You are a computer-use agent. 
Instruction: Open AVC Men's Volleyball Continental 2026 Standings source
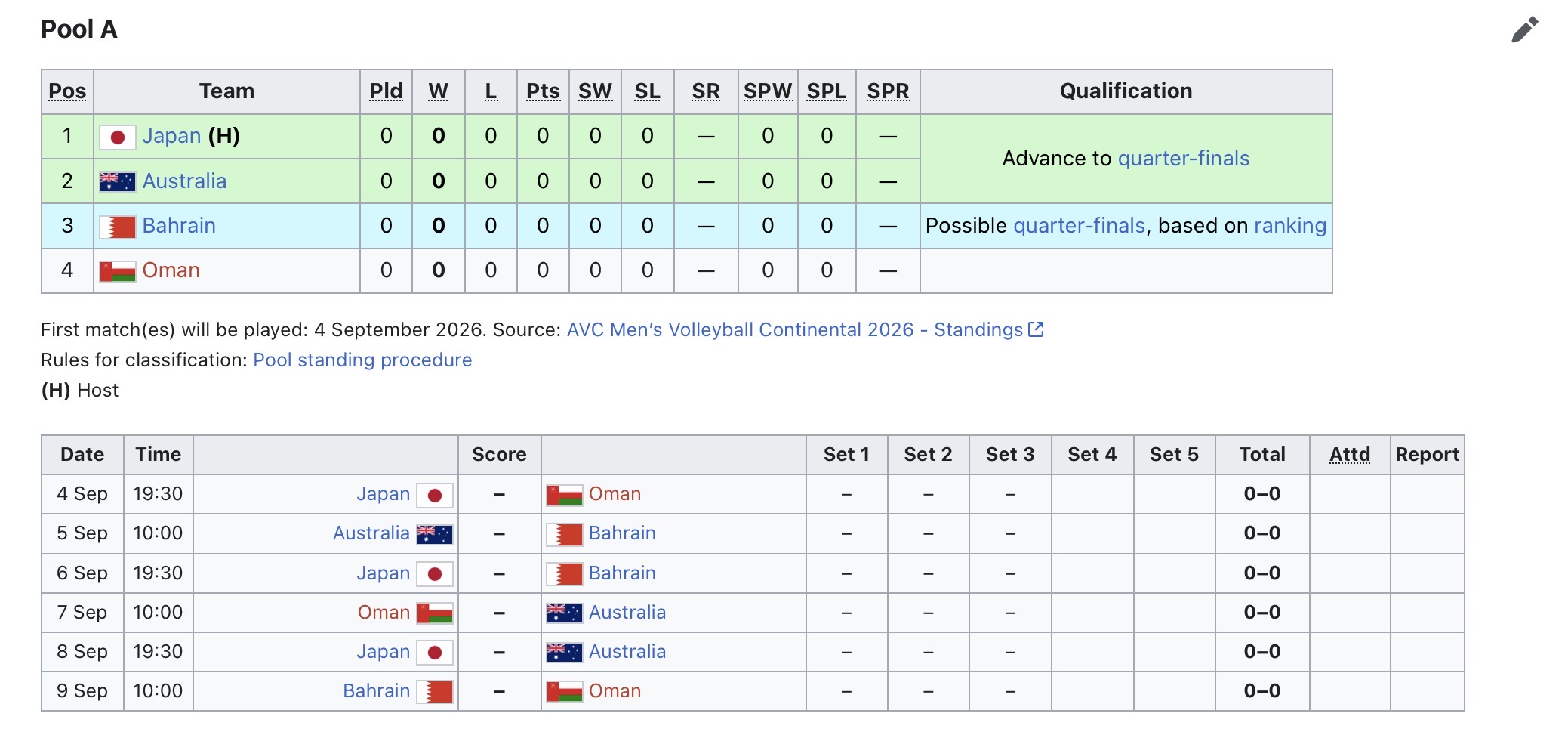click(x=795, y=330)
